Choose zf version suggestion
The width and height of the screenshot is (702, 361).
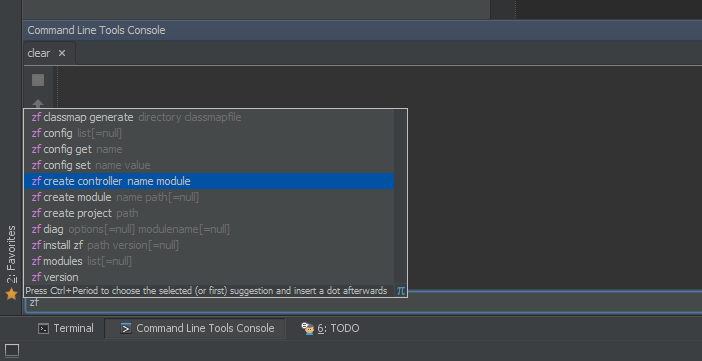(209, 277)
